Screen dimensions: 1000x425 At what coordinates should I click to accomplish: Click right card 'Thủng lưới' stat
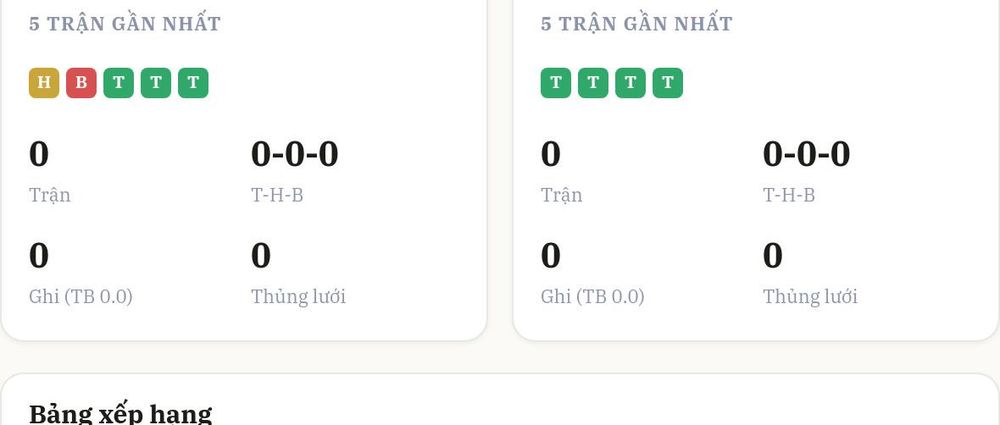810,274
